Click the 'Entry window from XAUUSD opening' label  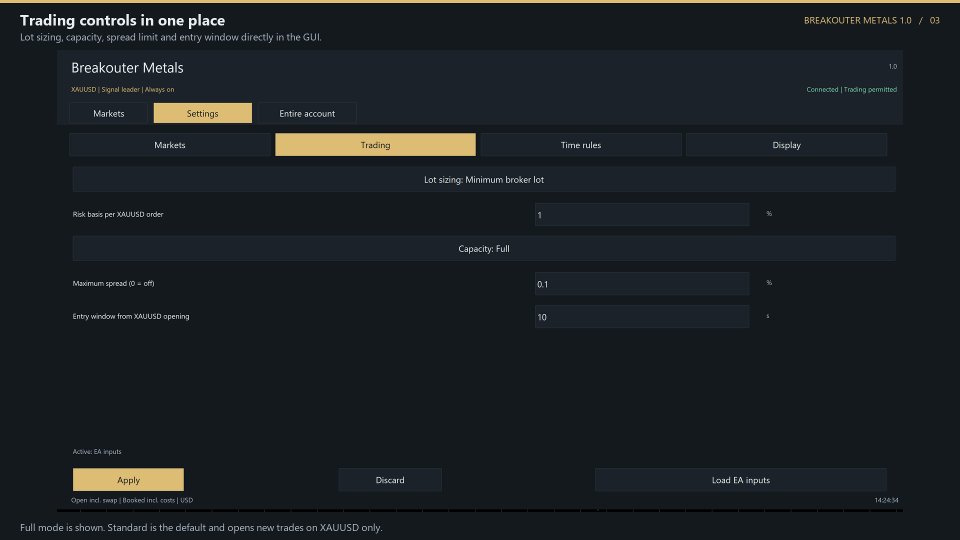tap(131, 317)
